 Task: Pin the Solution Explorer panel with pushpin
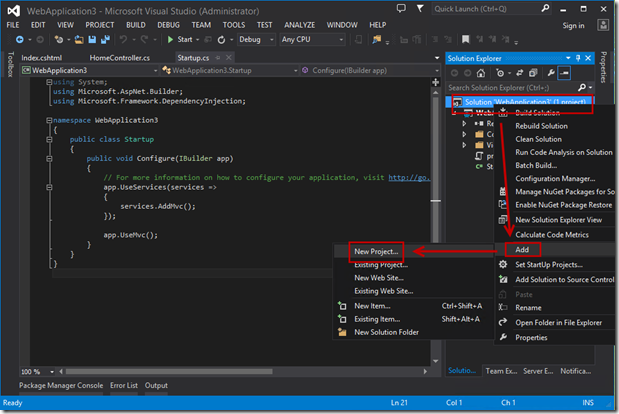[x=578, y=58]
